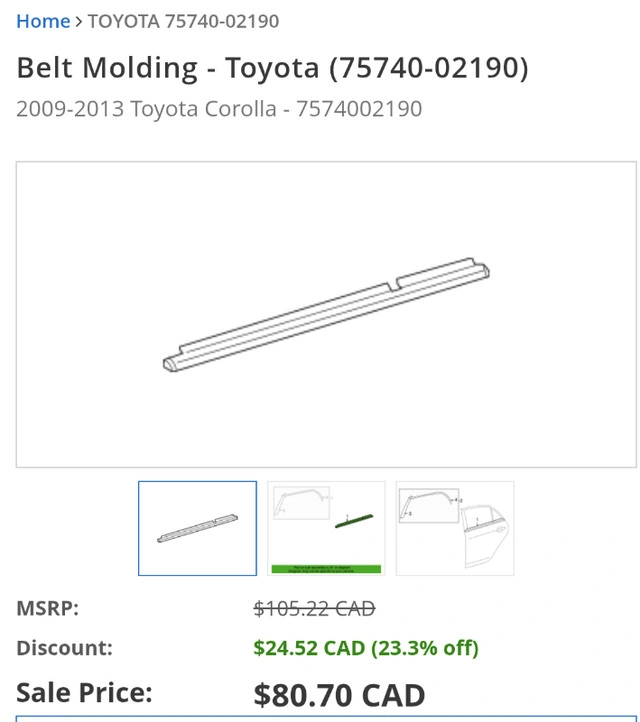
Task: Select the thumbnail with green highlighted part
Action: pos(326,528)
